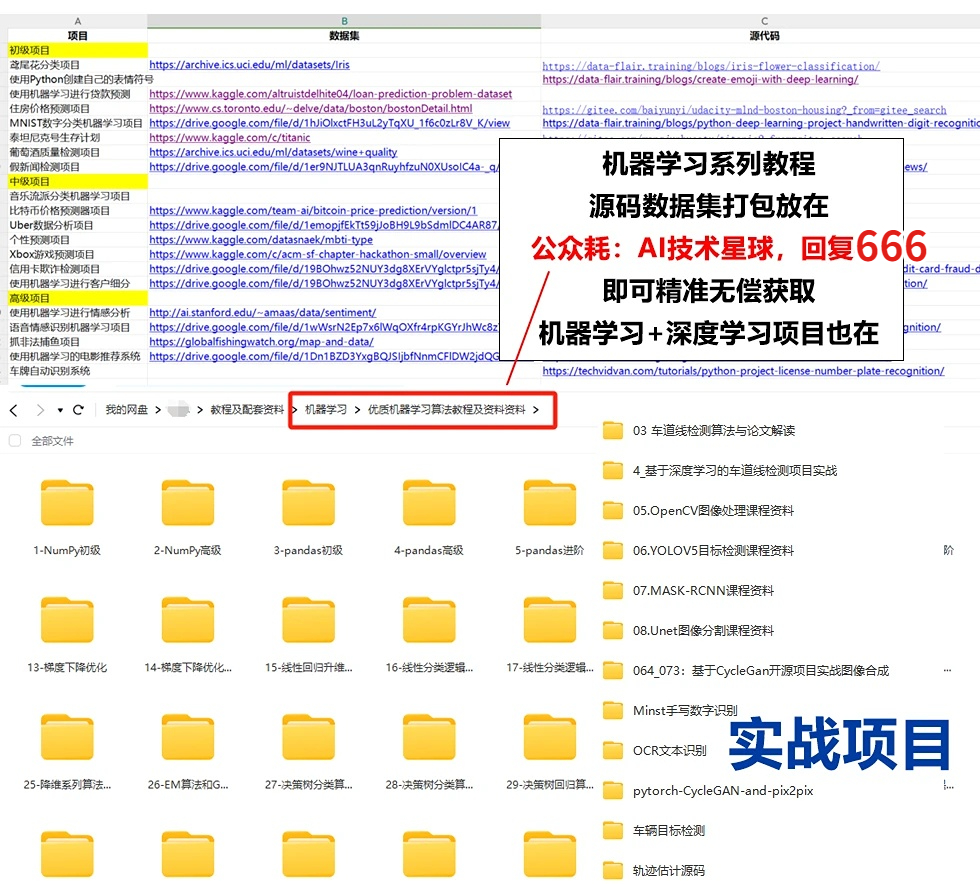Open kaggle loan-prediction-problem-dataset link
This screenshot has height=884, width=980.
pos(331,94)
